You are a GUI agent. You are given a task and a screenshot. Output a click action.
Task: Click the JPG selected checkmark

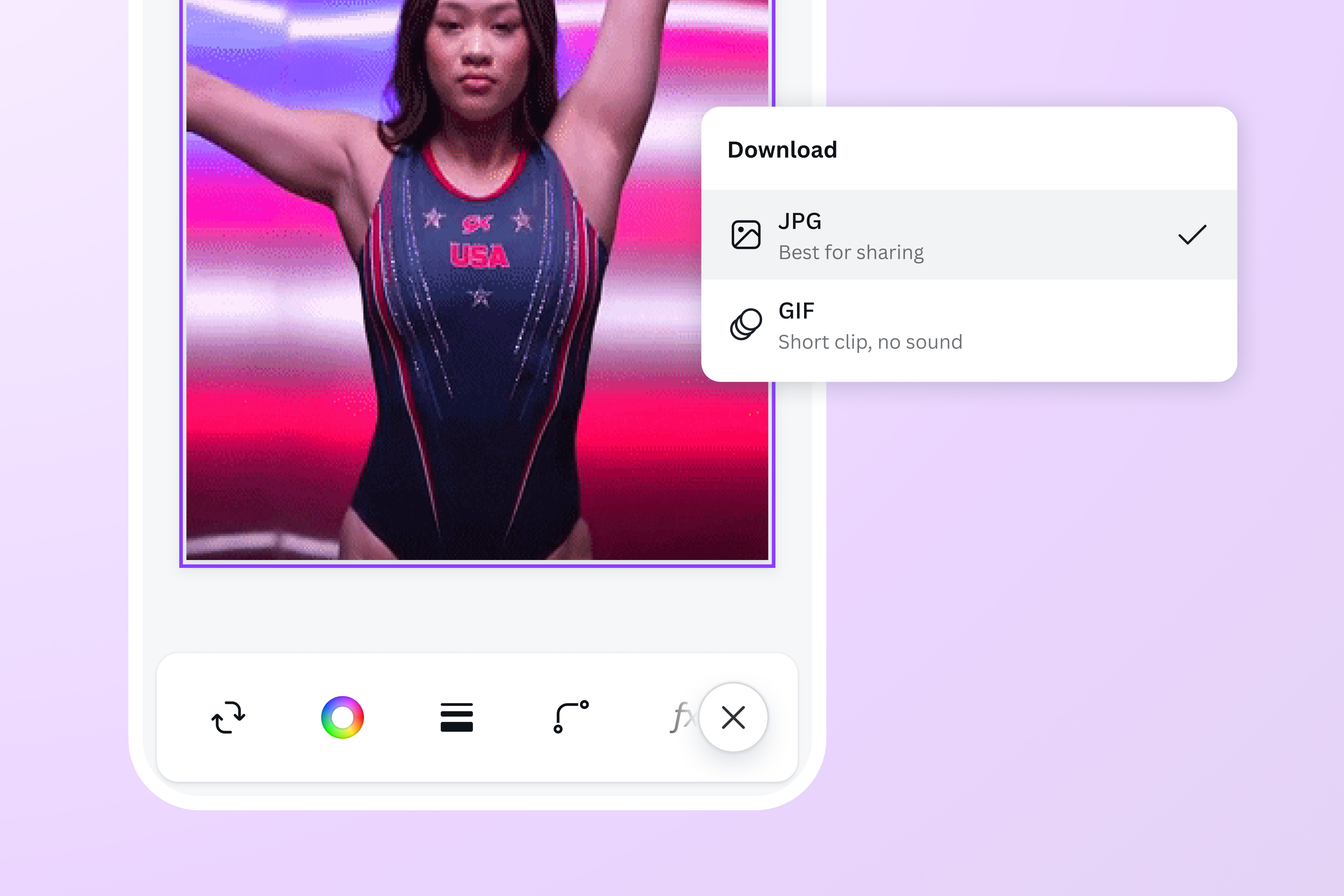(x=1192, y=235)
